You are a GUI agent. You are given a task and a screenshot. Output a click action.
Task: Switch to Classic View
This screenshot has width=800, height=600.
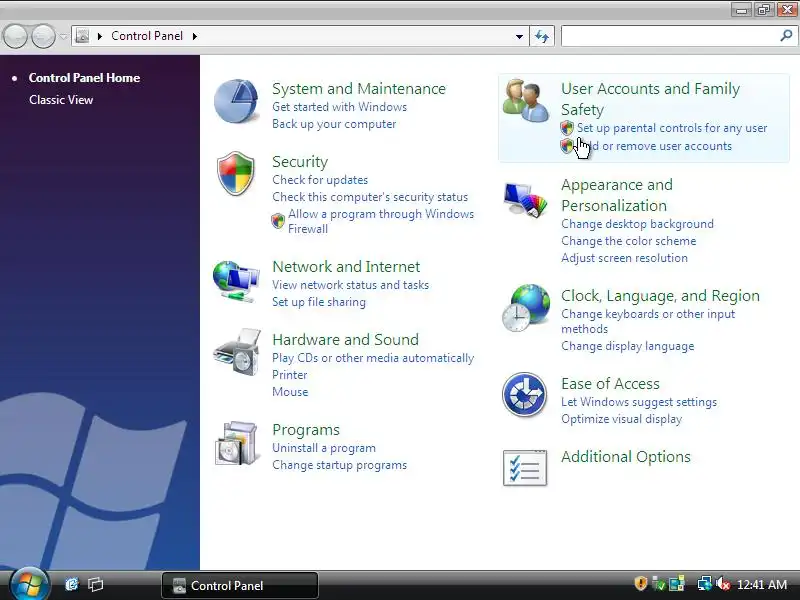(x=61, y=99)
